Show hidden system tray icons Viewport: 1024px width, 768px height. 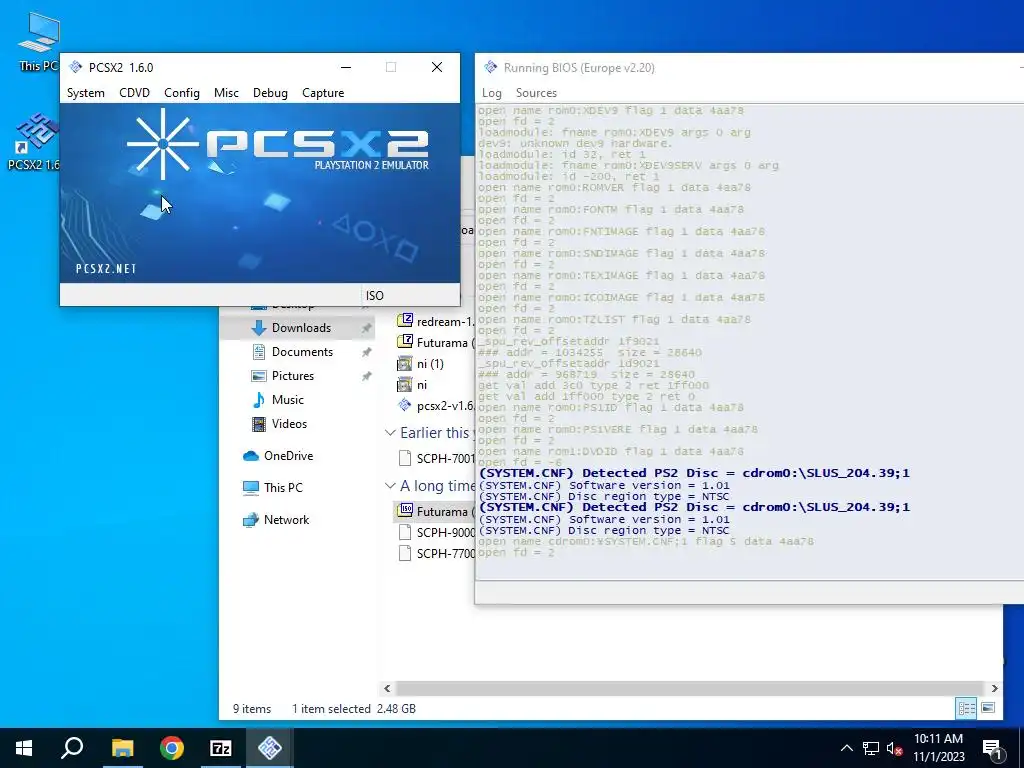pos(846,748)
